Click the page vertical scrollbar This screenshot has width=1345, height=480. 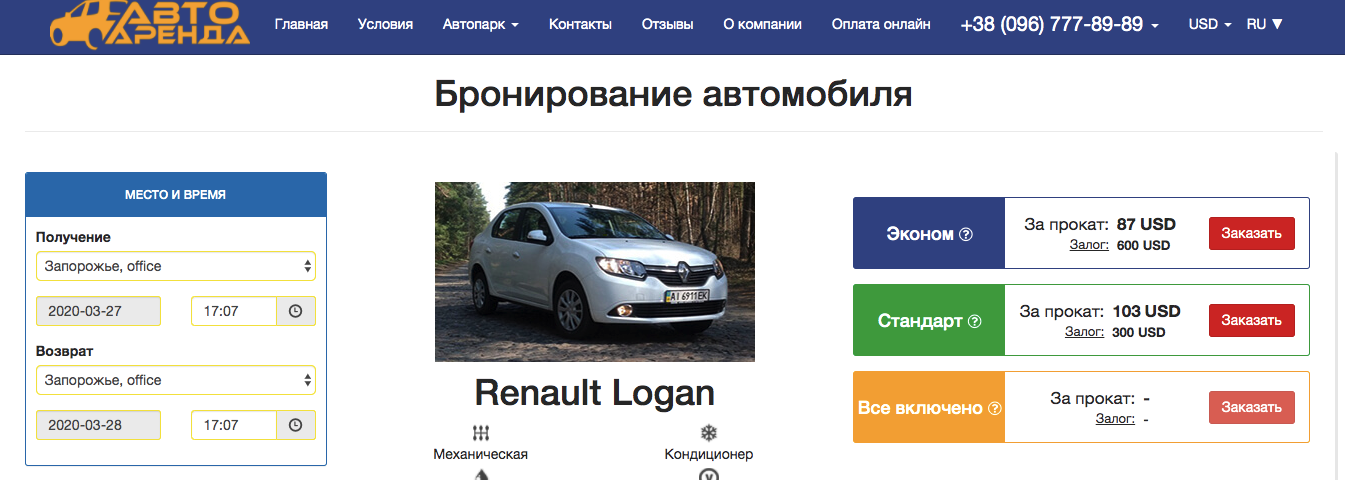(x=1337, y=315)
